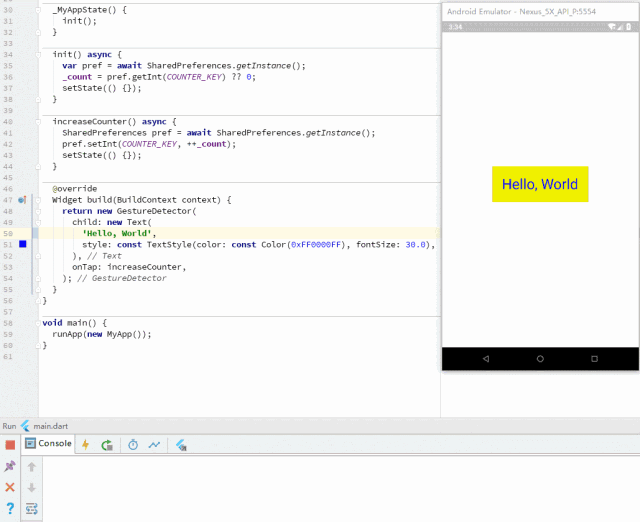Viewport: 640px width, 522px height.
Task: Collapse the init() async fold marker
Action: pos(38,55)
